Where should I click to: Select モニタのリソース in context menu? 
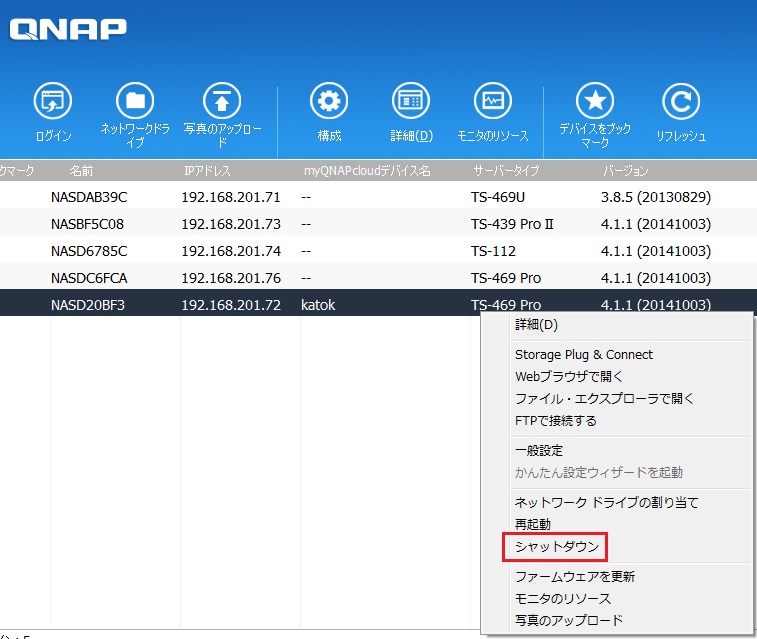563,599
